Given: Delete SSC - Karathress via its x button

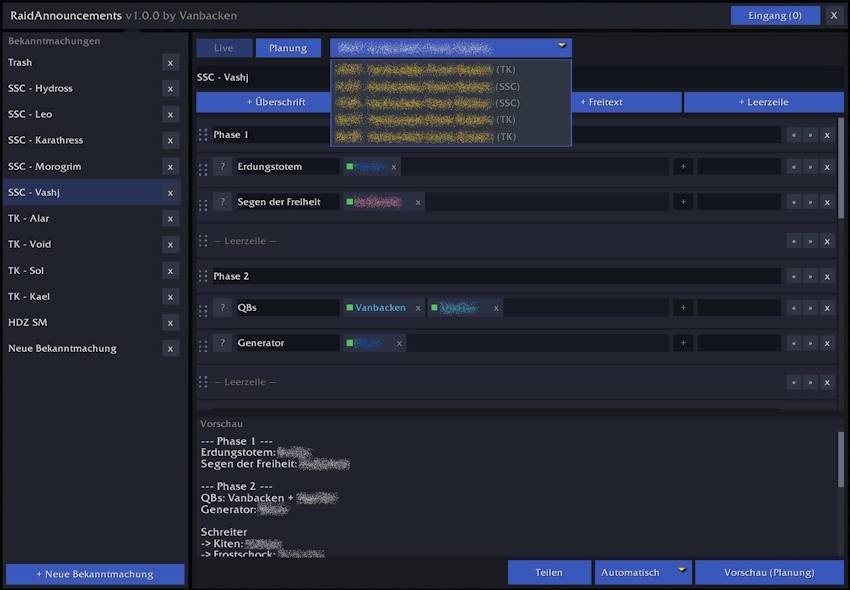Looking at the screenshot, I should [x=170, y=141].
